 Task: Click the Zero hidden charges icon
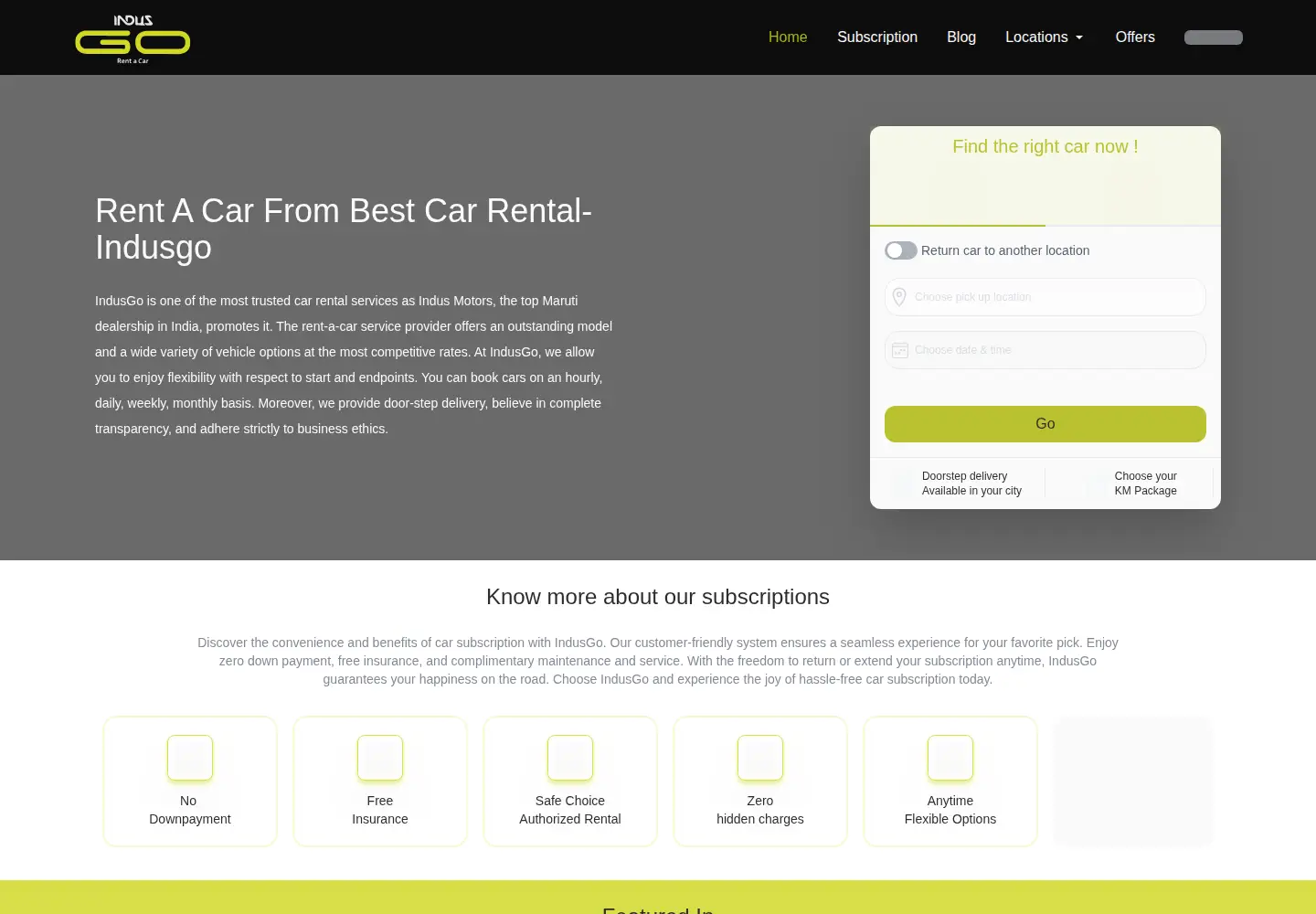760,758
